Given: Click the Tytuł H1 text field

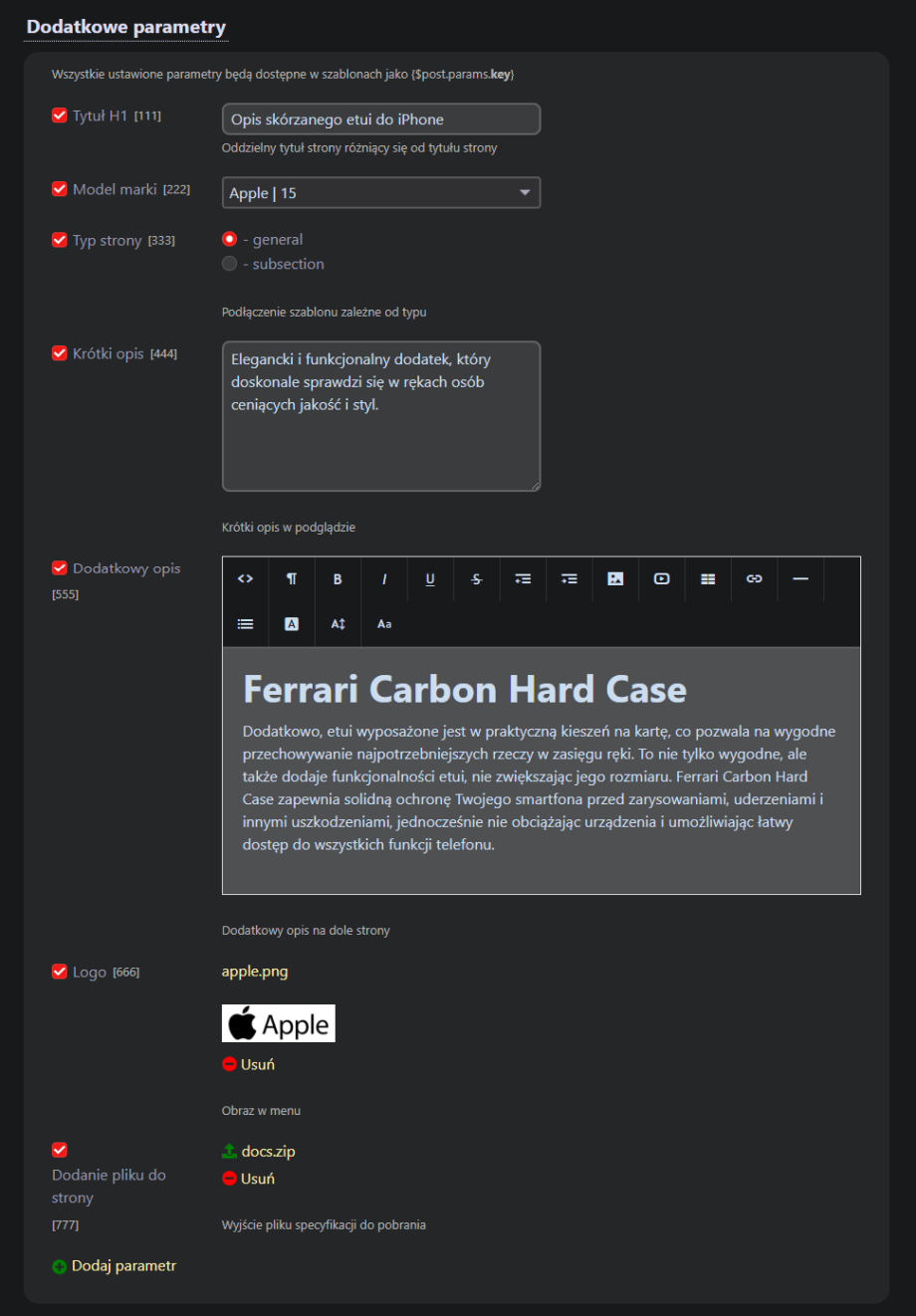Looking at the screenshot, I should pyautogui.click(x=380, y=119).
